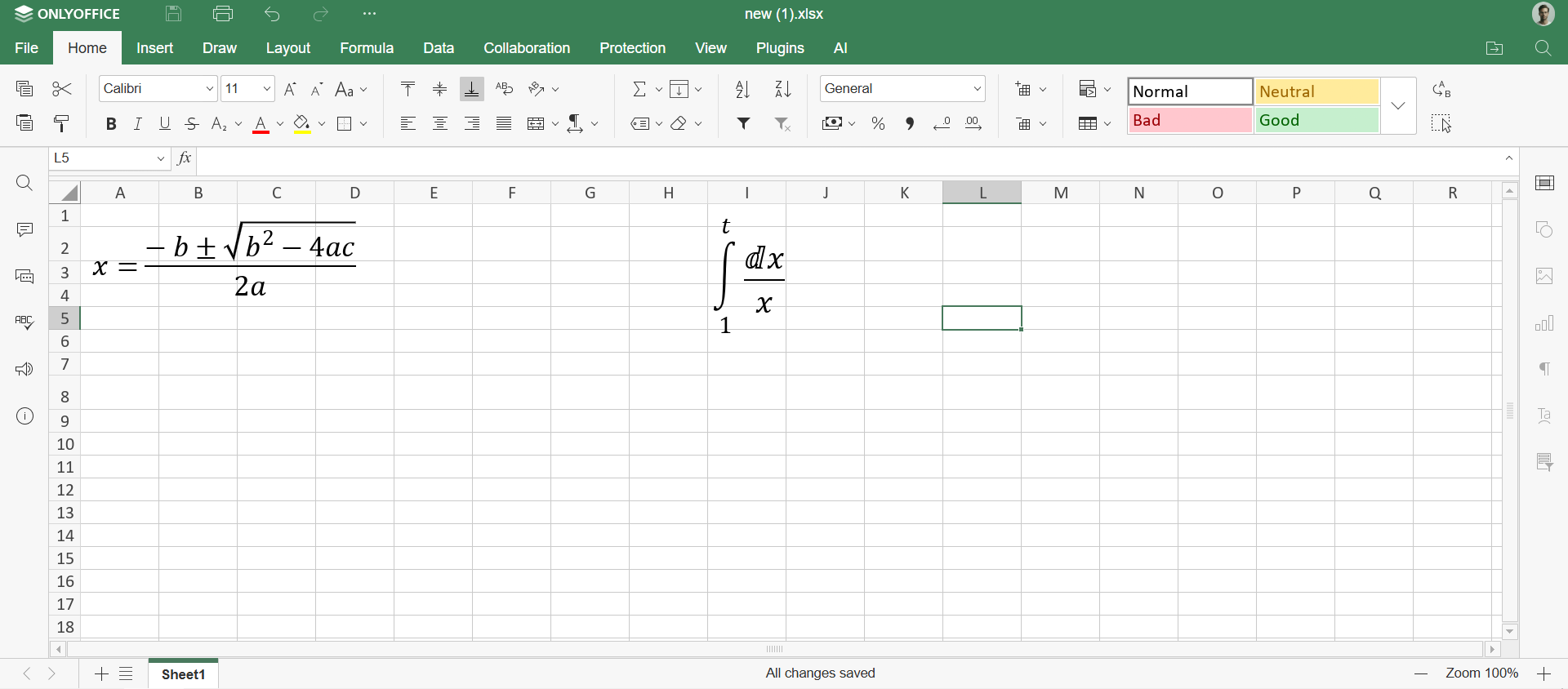Click the Sheet1 tab
The width and height of the screenshot is (1568, 689).
pyautogui.click(x=184, y=674)
